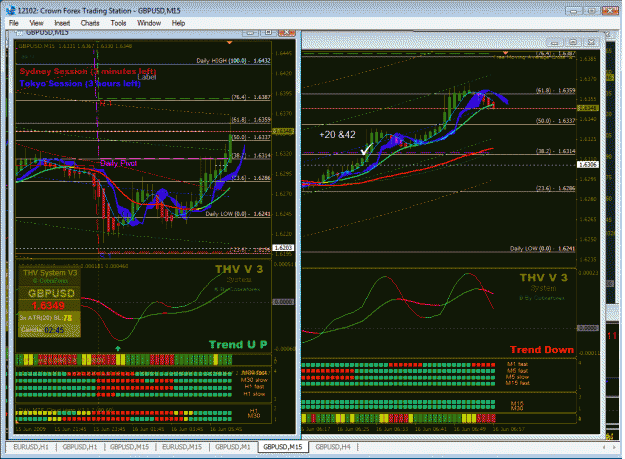The width and height of the screenshot is (625, 459).
Task: Select the Daily Pivot label
Action: [119, 163]
